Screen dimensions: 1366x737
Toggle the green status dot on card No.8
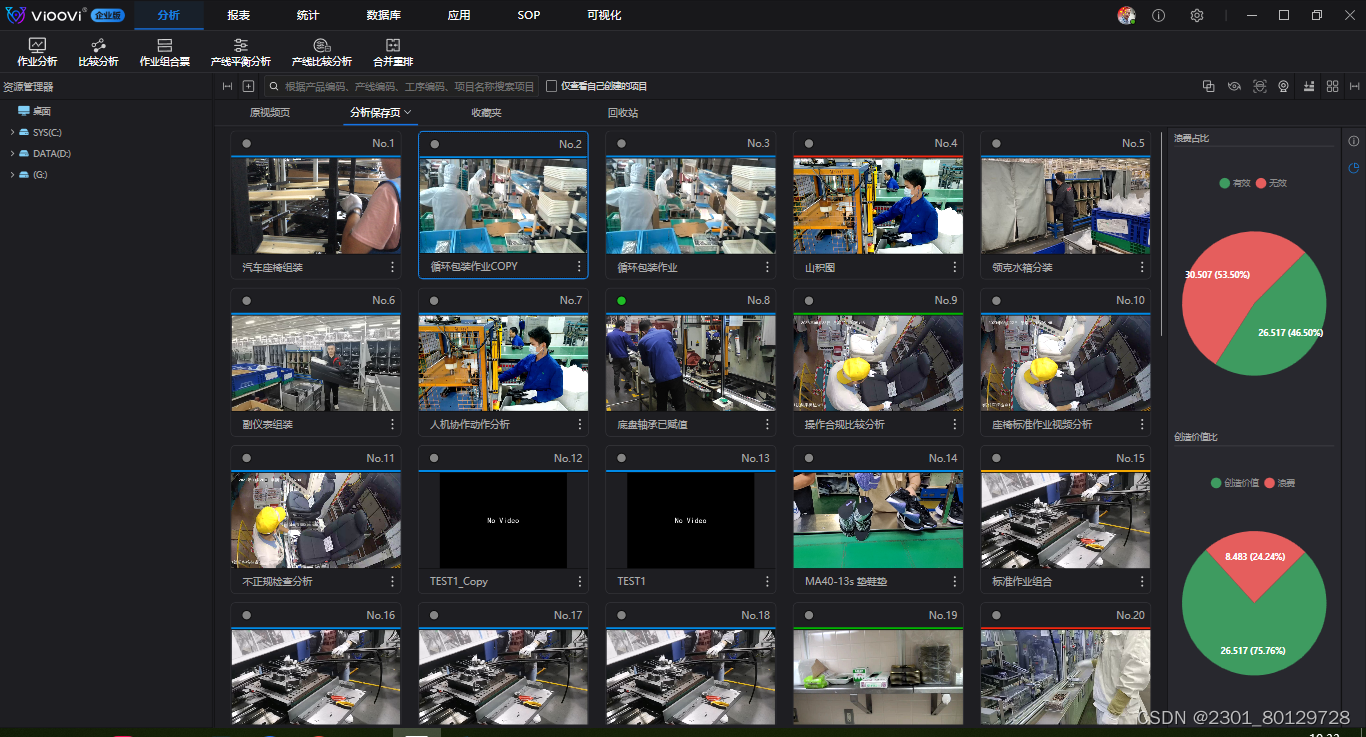621,300
